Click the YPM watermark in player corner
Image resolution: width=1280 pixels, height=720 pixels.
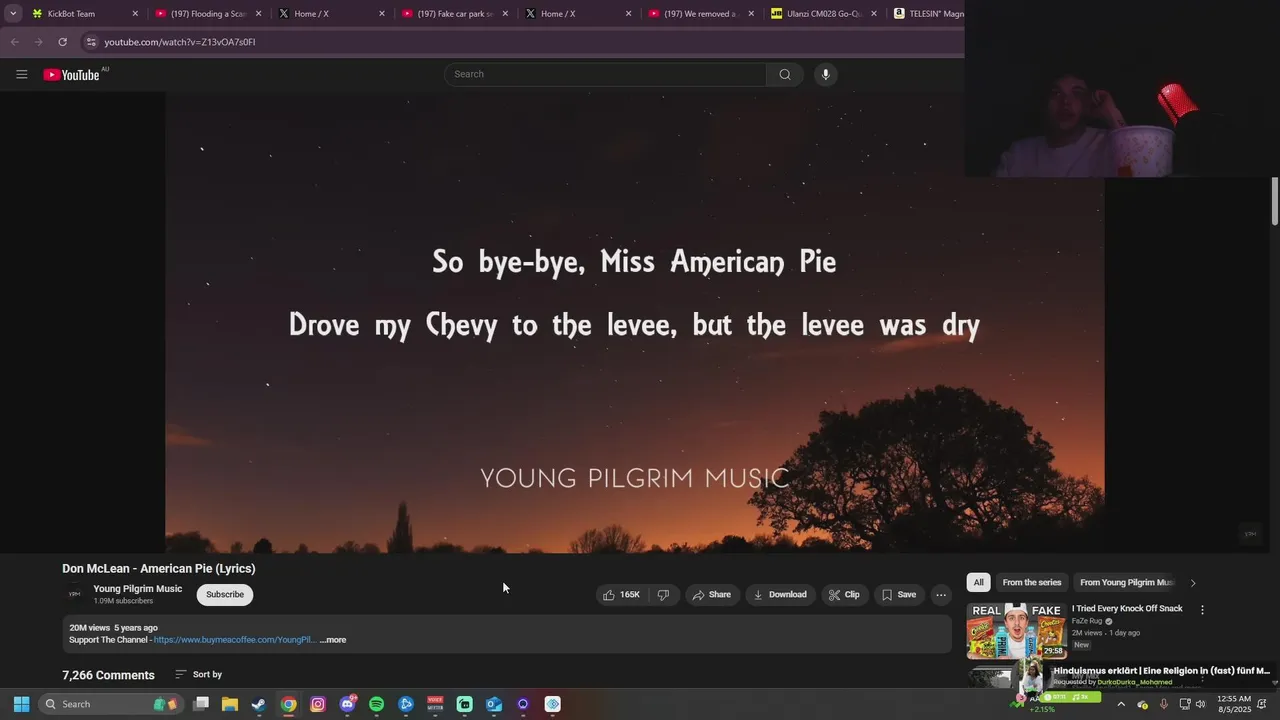tap(1250, 535)
